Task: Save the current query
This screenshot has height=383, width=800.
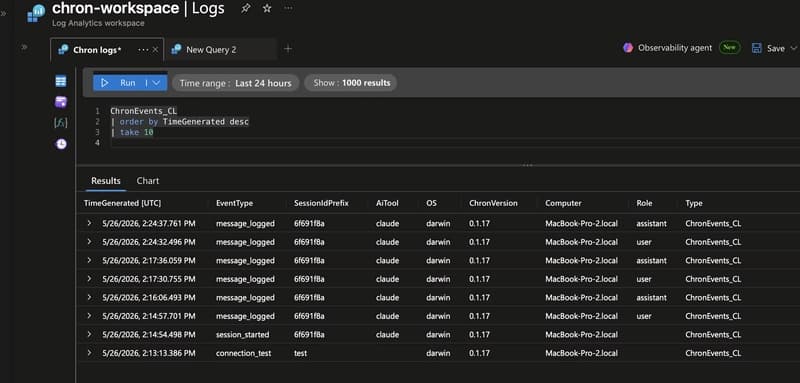Action: (x=768, y=48)
